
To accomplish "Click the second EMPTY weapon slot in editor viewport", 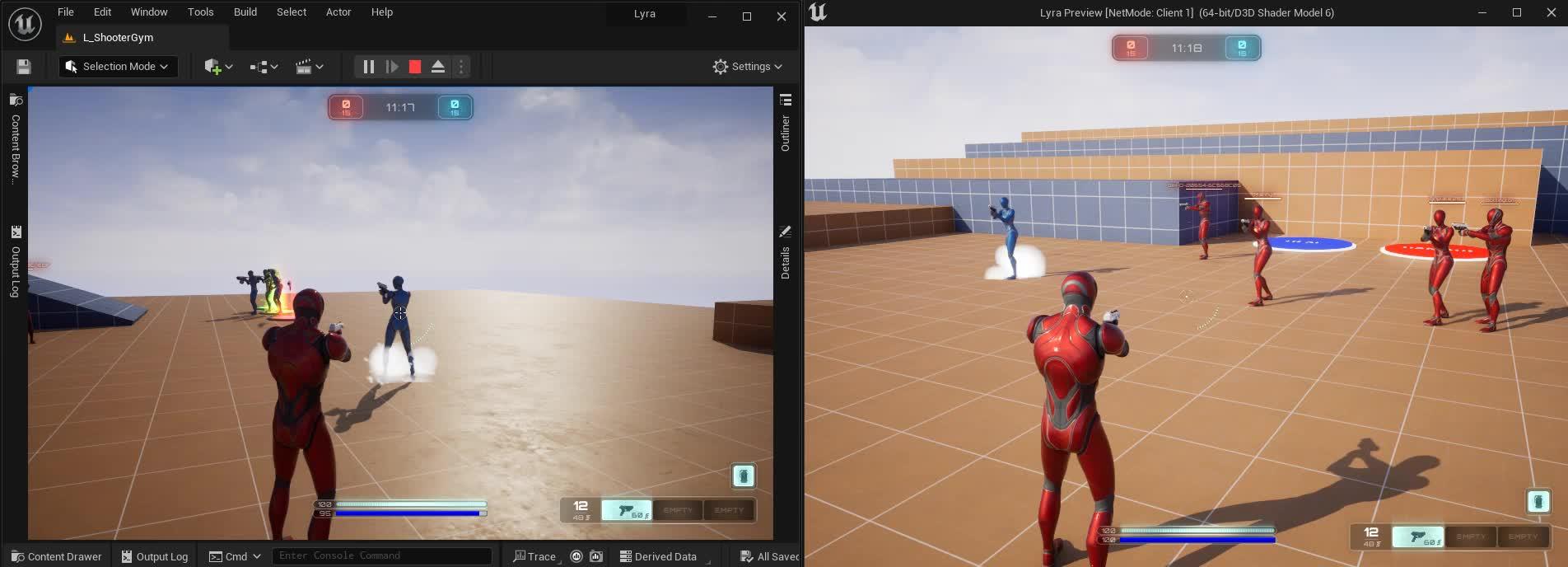I will [x=729, y=511].
